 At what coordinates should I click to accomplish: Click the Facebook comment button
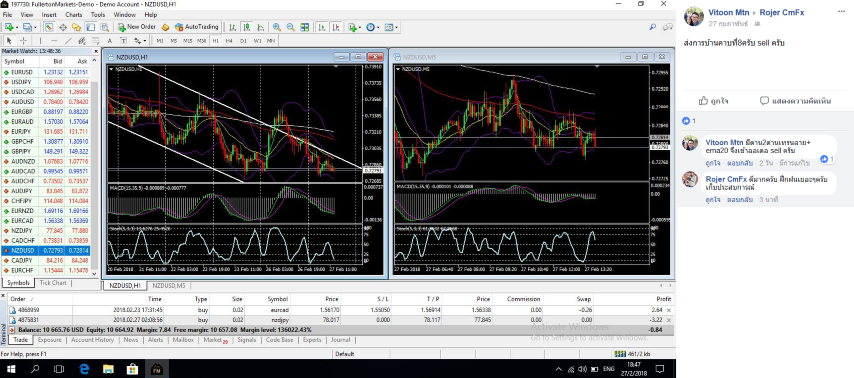pyautogui.click(x=795, y=101)
